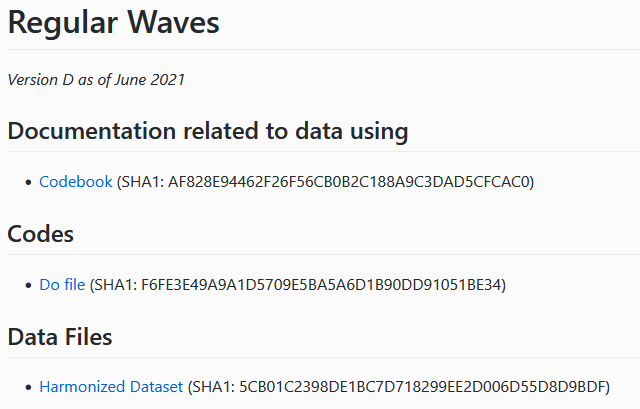The height and width of the screenshot is (409, 640).
Task: Click the Documentation related to data using heading
Action: [x=208, y=131]
